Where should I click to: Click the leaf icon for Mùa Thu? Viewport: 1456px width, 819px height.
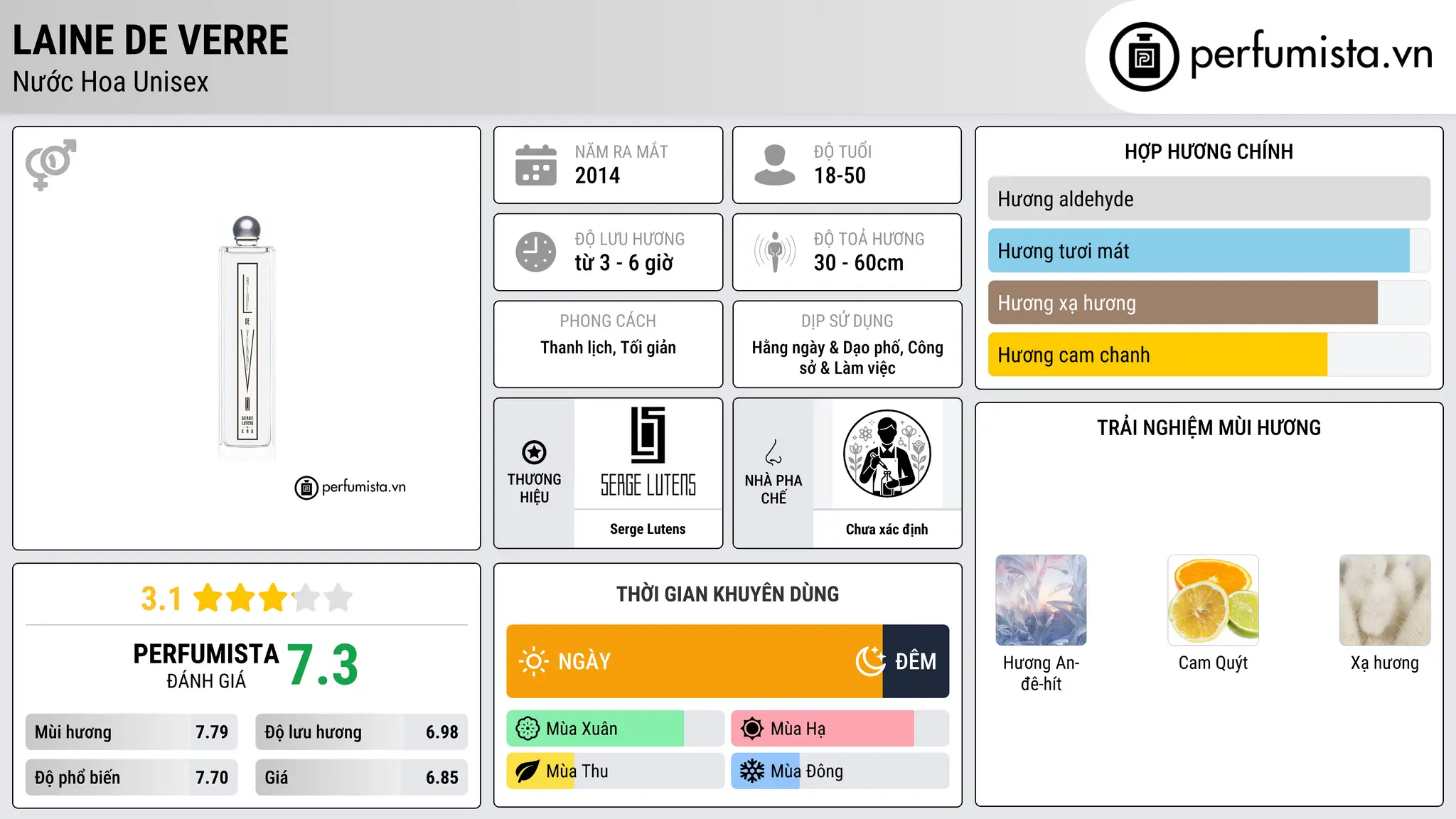[528, 771]
